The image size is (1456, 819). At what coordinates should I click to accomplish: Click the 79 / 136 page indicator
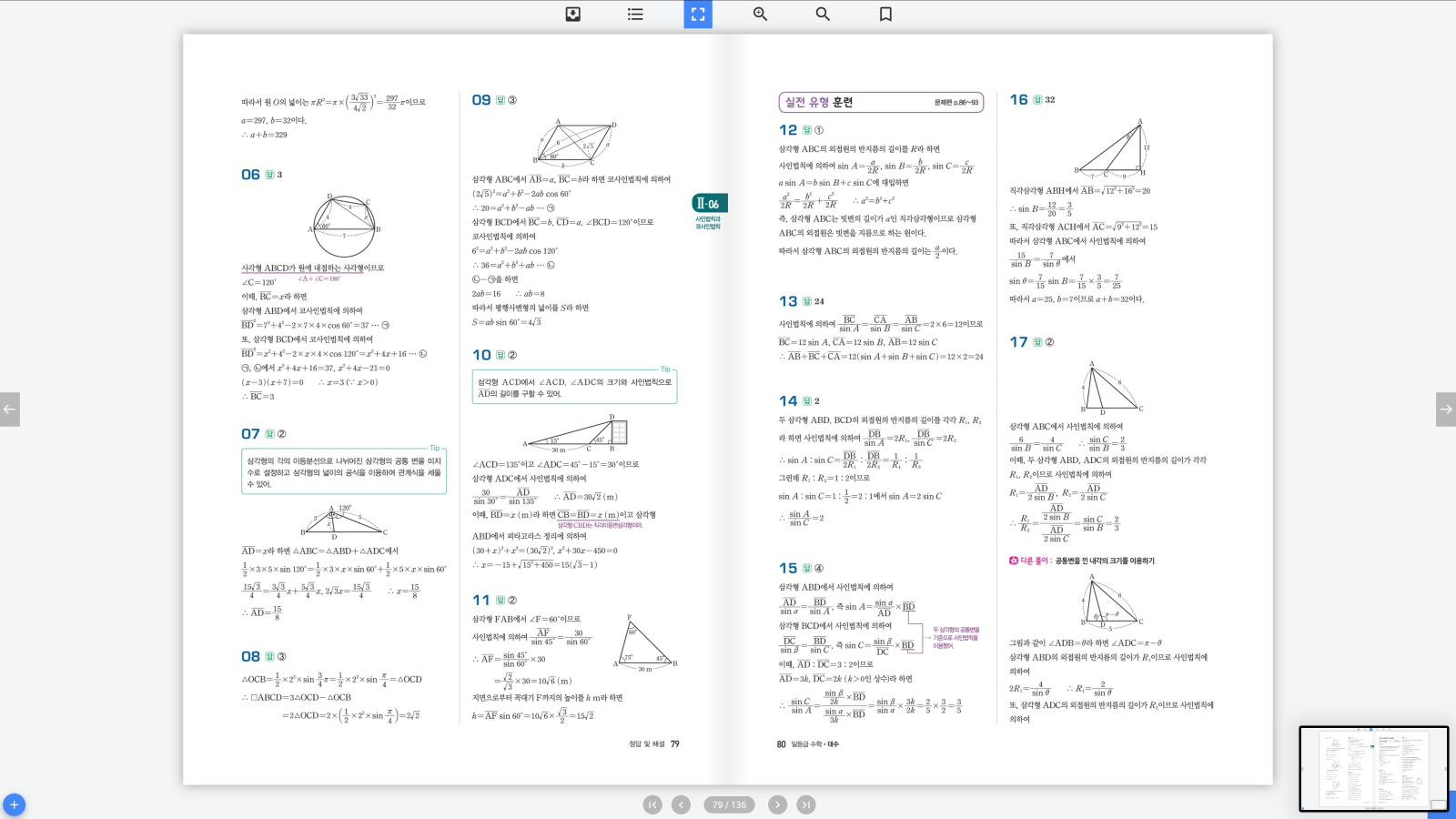click(729, 804)
